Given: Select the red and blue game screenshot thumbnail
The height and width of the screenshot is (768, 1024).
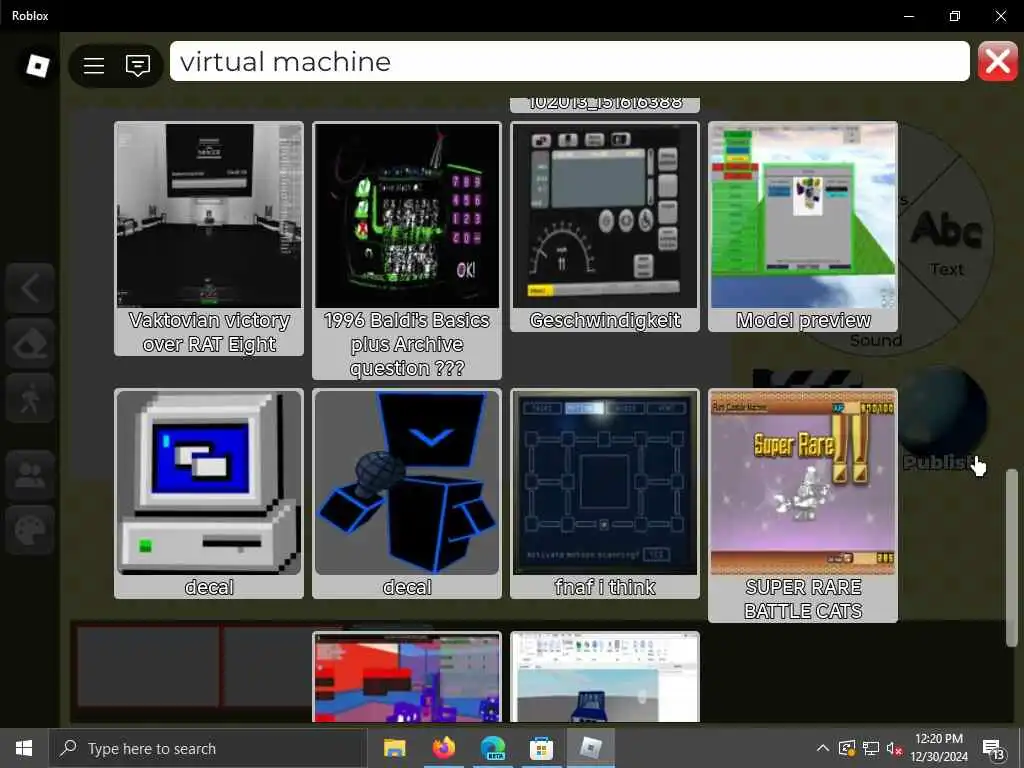Looking at the screenshot, I should tap(407, 677).
